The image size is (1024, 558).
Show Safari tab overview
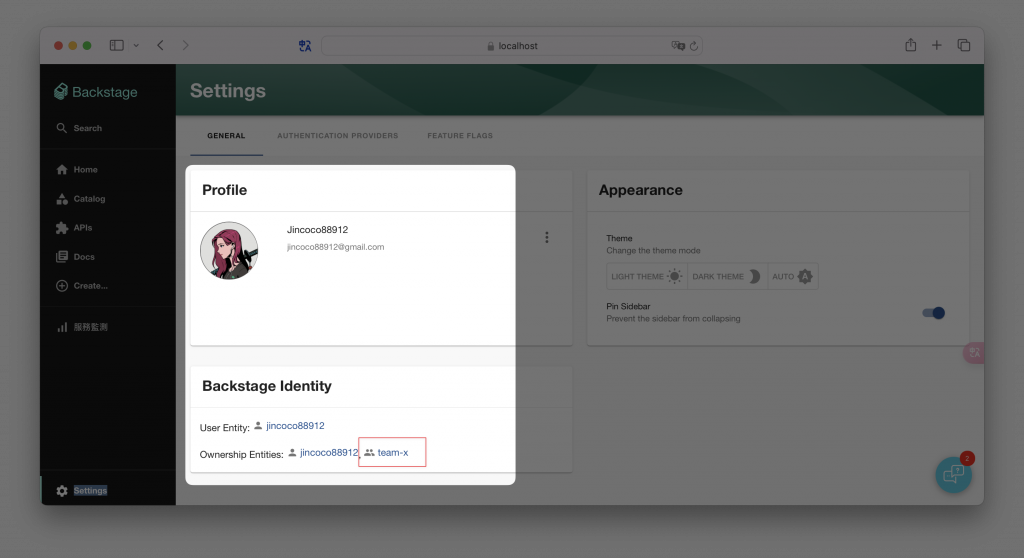(963, 45)
